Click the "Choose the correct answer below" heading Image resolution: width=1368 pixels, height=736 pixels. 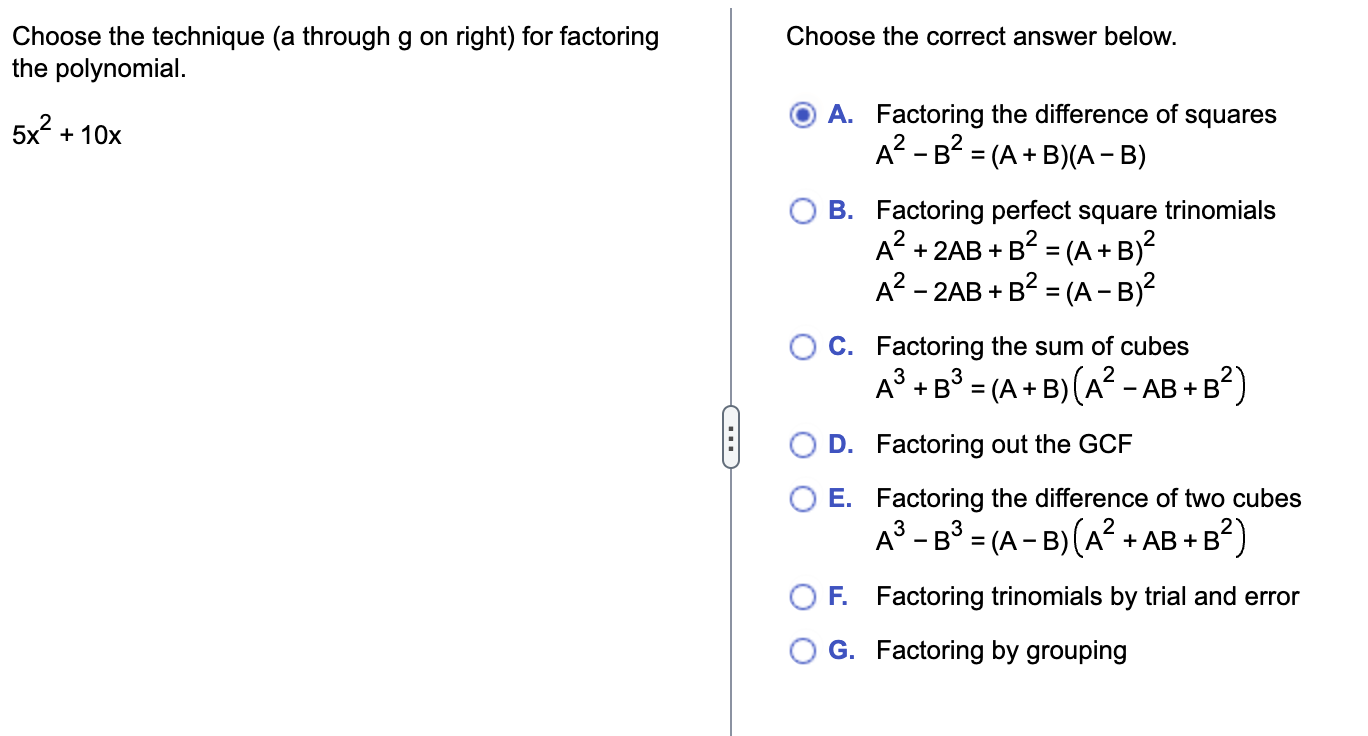point(981,38)
